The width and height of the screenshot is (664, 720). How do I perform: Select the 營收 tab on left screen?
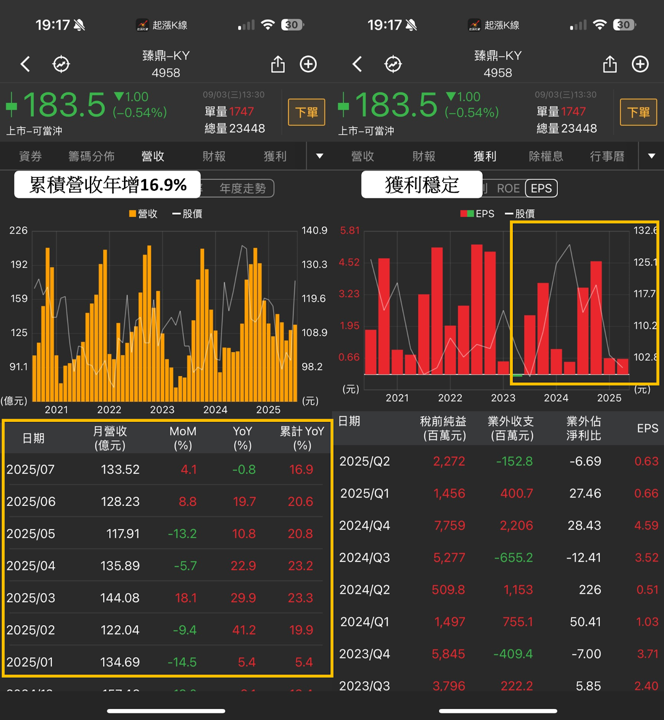pyautogui.click(x=153, y=156)
